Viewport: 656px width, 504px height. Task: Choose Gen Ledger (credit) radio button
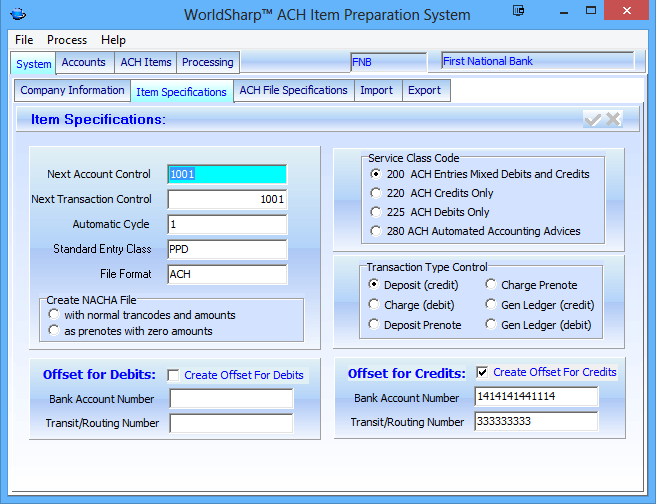(x=491, y=305)
